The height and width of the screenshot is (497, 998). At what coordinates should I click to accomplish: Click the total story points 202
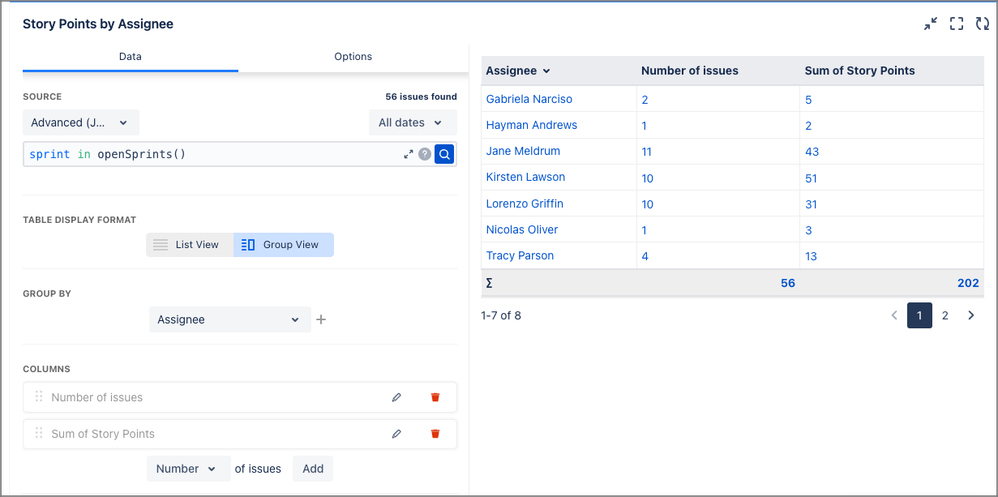pos(968,283)
